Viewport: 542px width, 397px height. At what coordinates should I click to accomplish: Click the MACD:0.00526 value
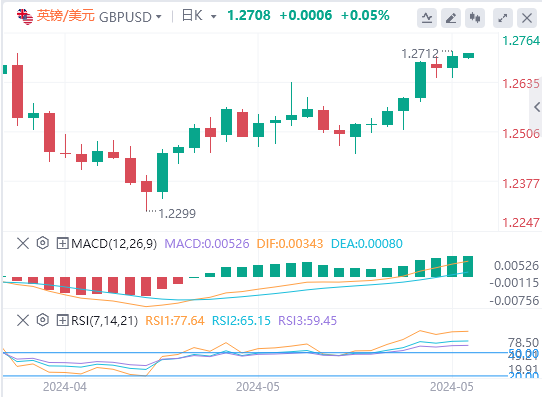click(x=207, y=244)
